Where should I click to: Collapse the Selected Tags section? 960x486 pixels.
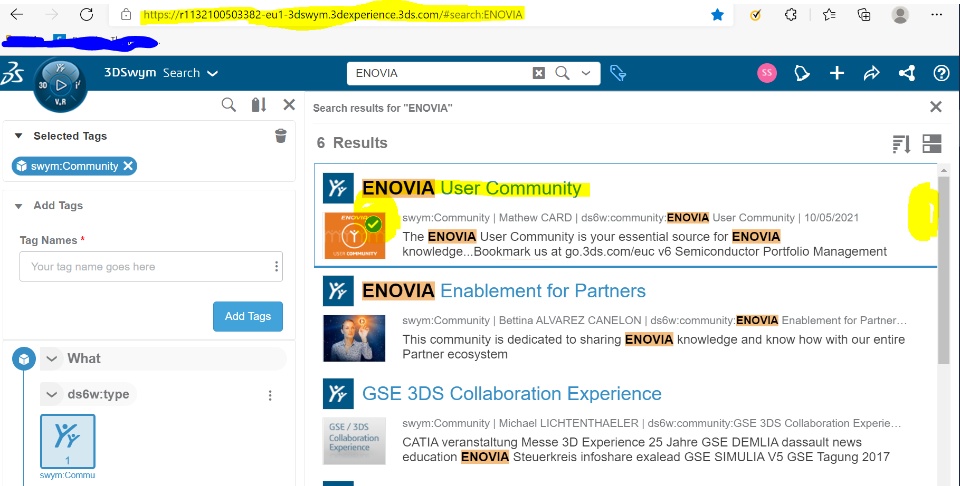click(x=18, y=136)
